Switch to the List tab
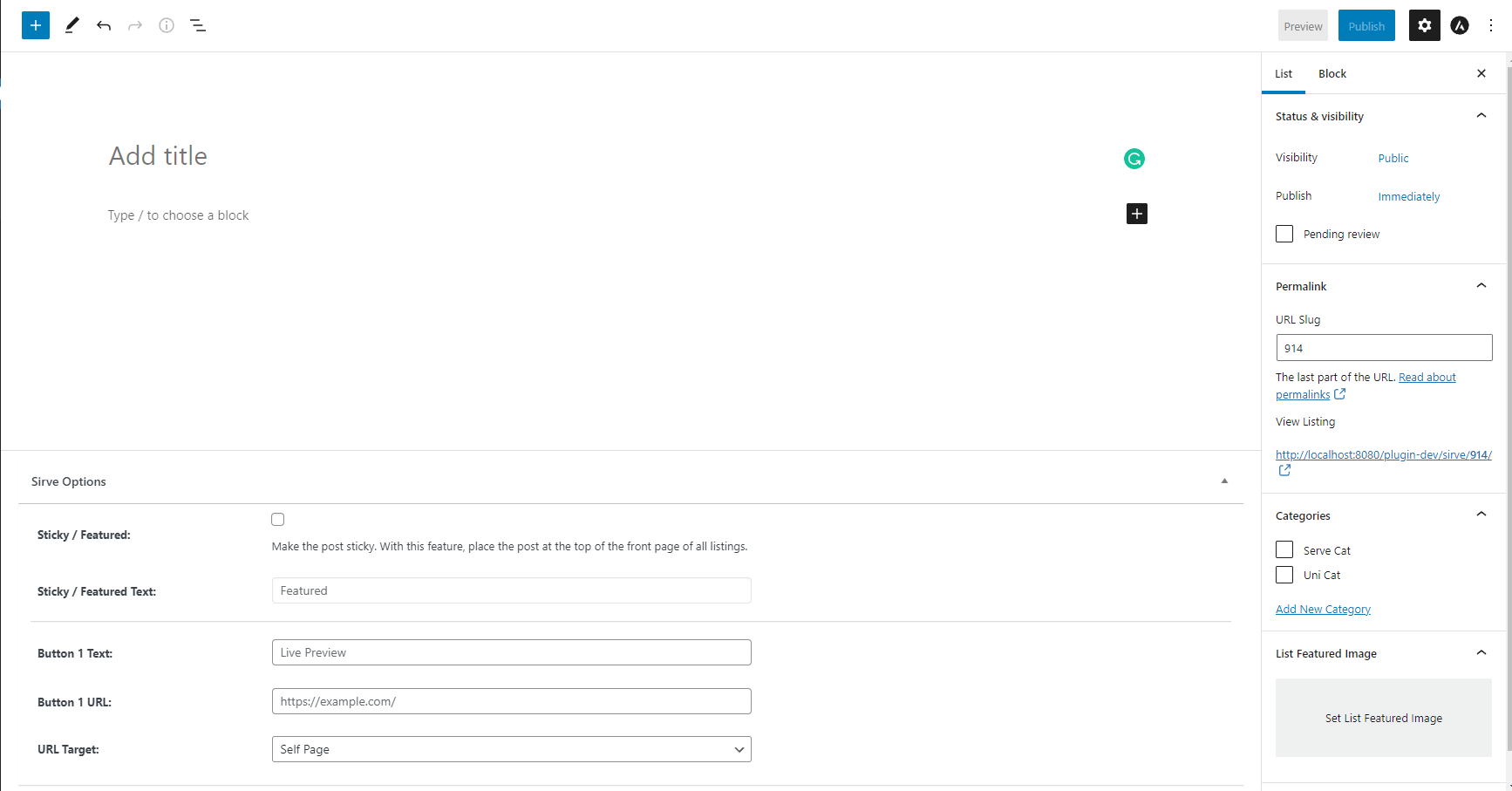This screenshot has height=791, width=1512. pos(1284,73)
